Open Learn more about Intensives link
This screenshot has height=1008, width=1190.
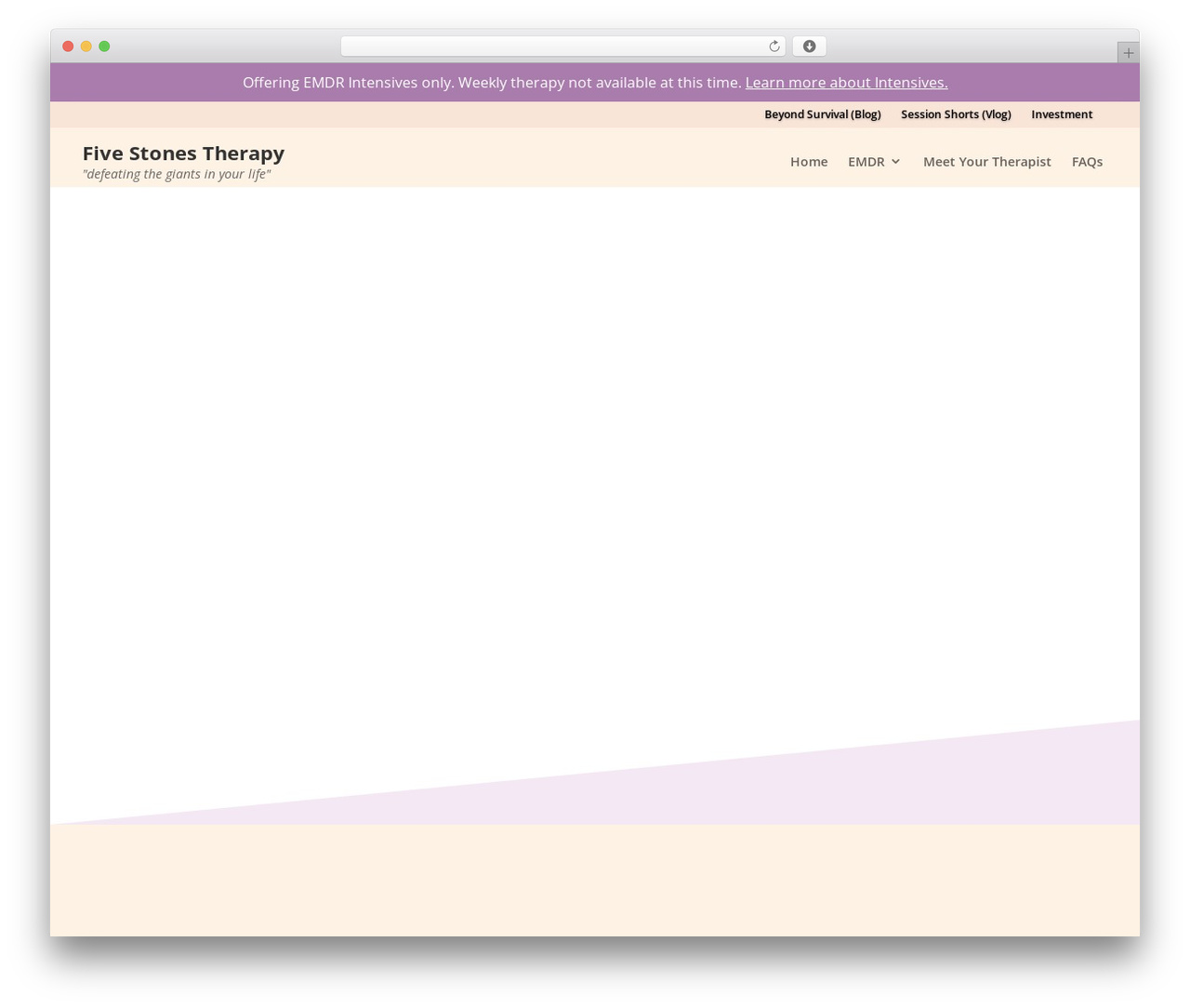coord(846,83)
